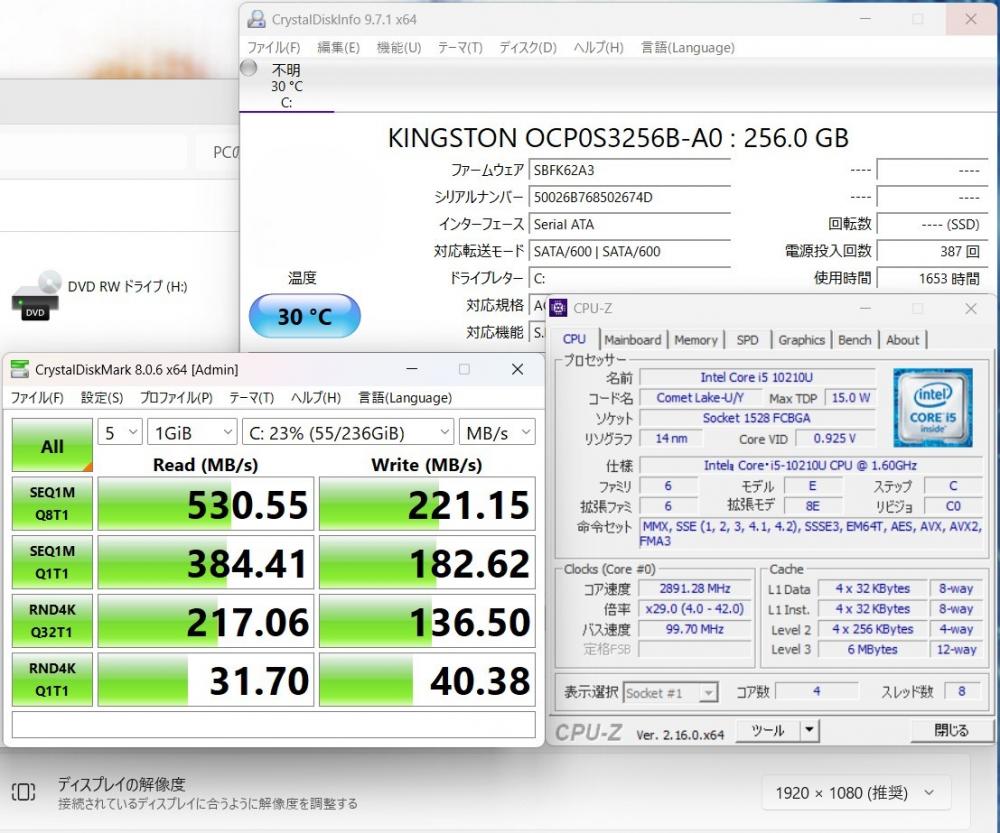Open the test count dropdown showing 5
Screen dimensions: 1000x833
pos(119,433)
